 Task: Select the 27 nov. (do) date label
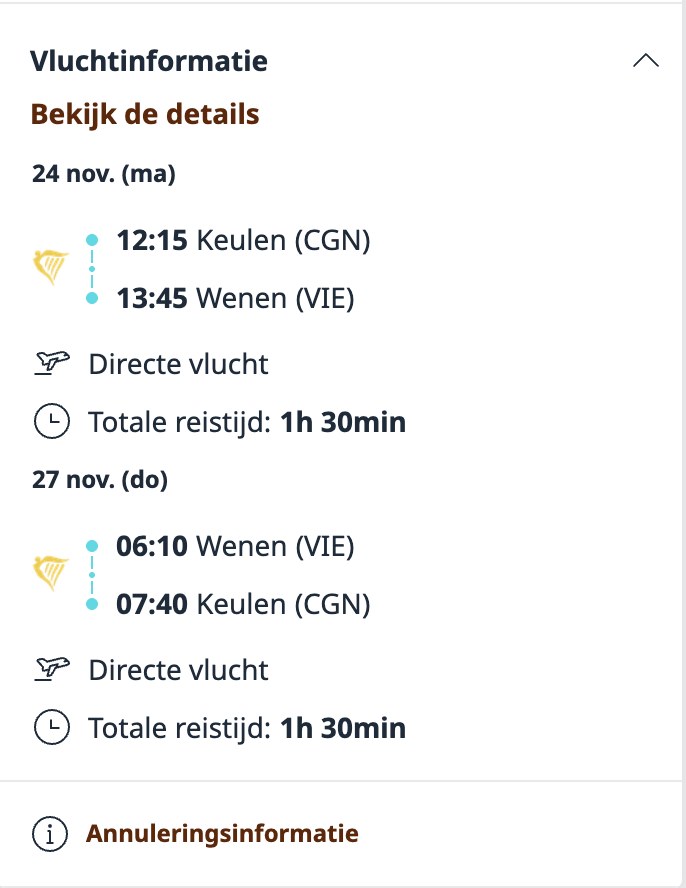(99, 480)
